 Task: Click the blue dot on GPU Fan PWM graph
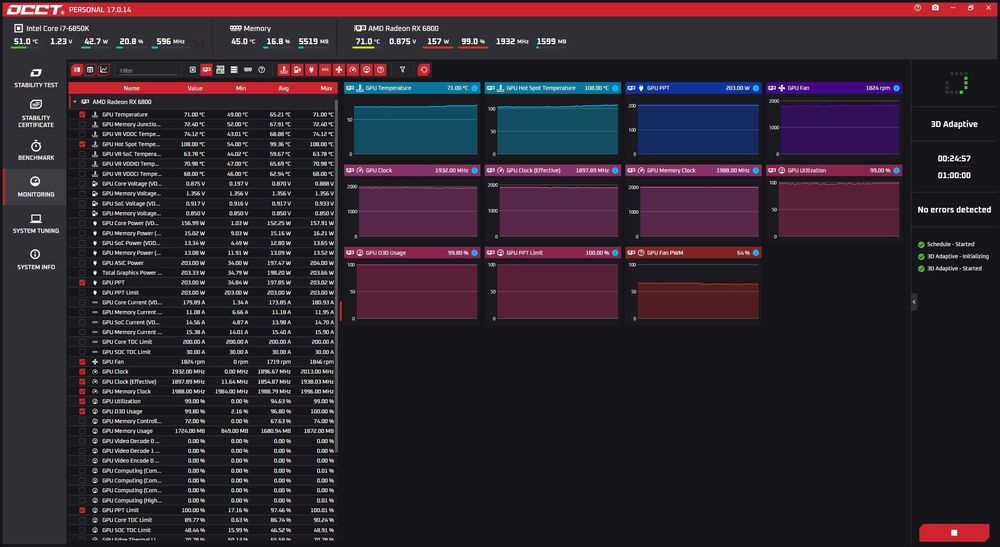point(756,252)
